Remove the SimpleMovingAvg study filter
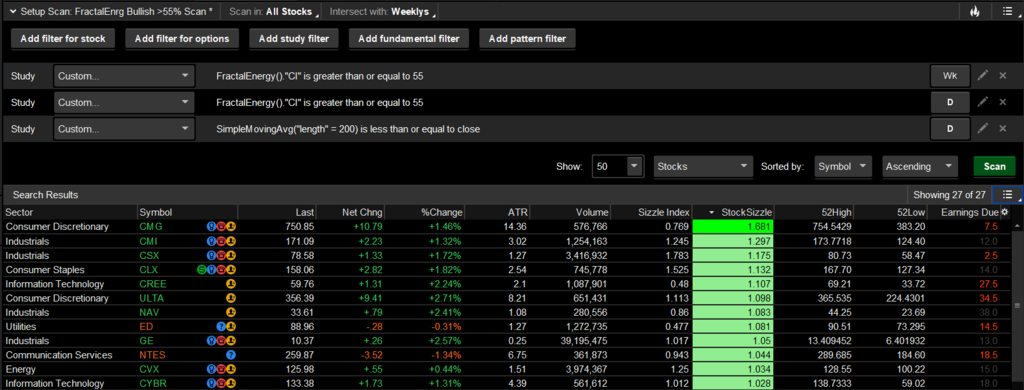The image size is (1024, 390). (x=1002, y=129)
